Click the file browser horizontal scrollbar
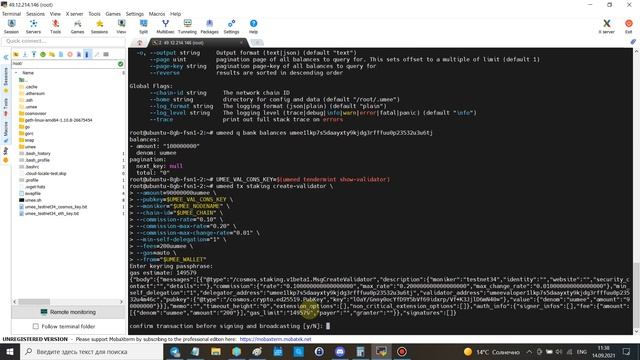640x360 pixels. 68,302
